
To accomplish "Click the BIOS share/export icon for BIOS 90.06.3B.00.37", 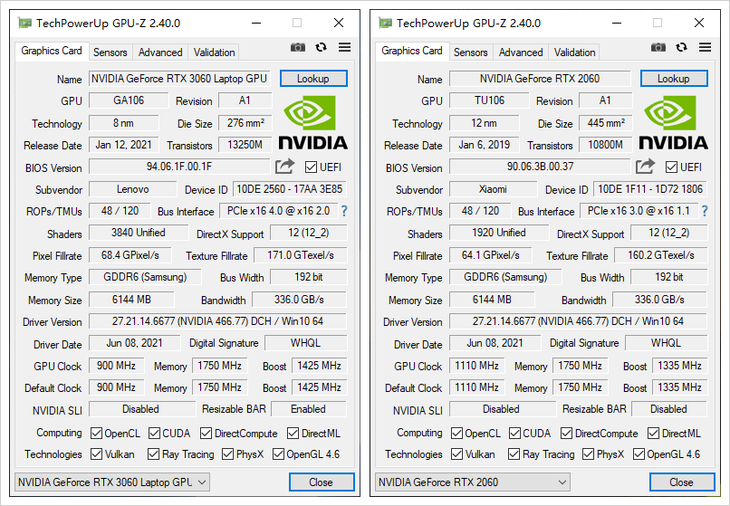I will pyautogui.click(x=645, y=166).
